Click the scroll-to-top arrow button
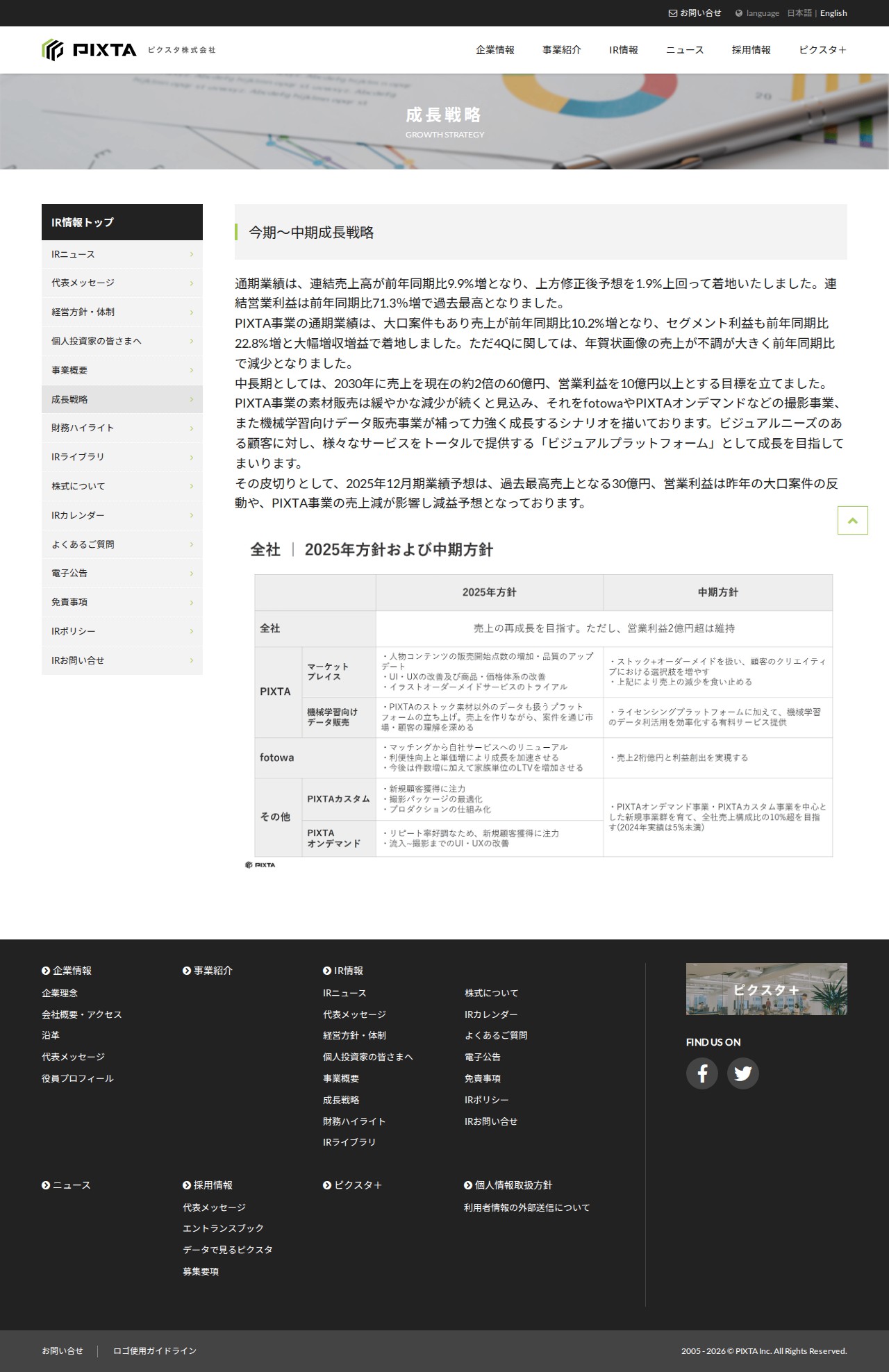This screenshot has width=889, height=1372. point(853,521)
